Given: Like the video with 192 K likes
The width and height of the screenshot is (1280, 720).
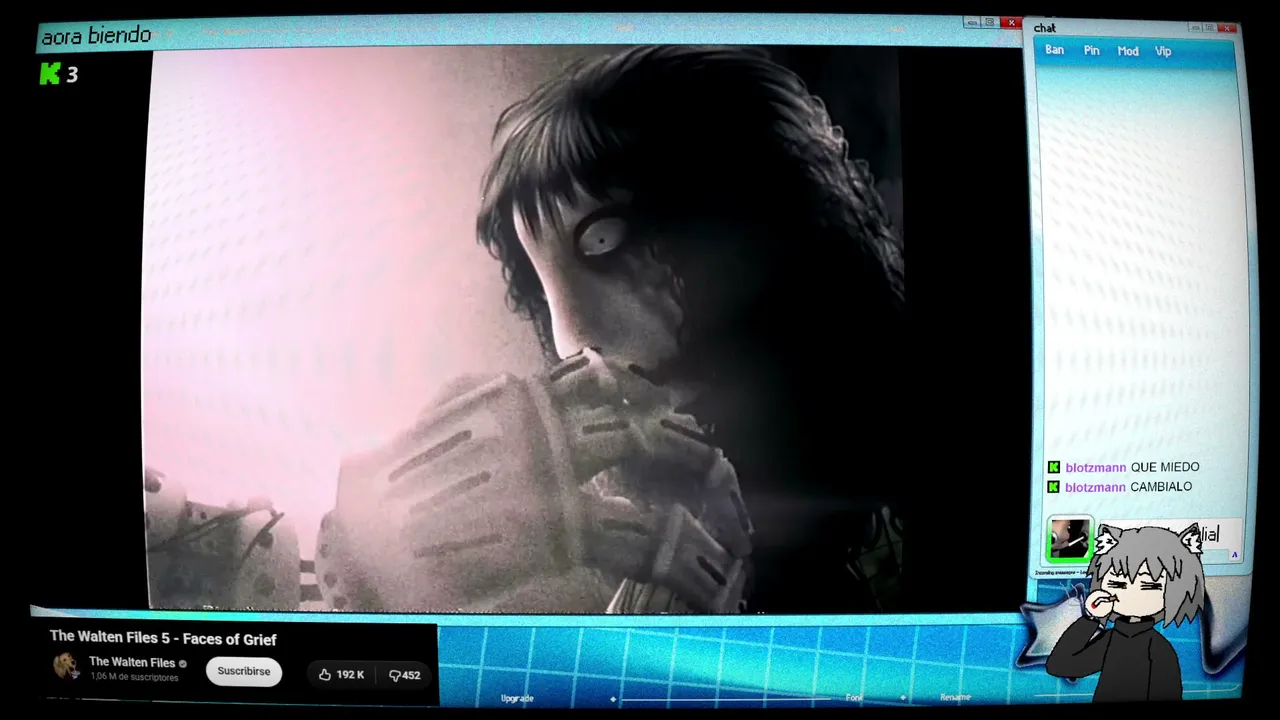Looking at the screenshot, I should [x=342, y=675].
